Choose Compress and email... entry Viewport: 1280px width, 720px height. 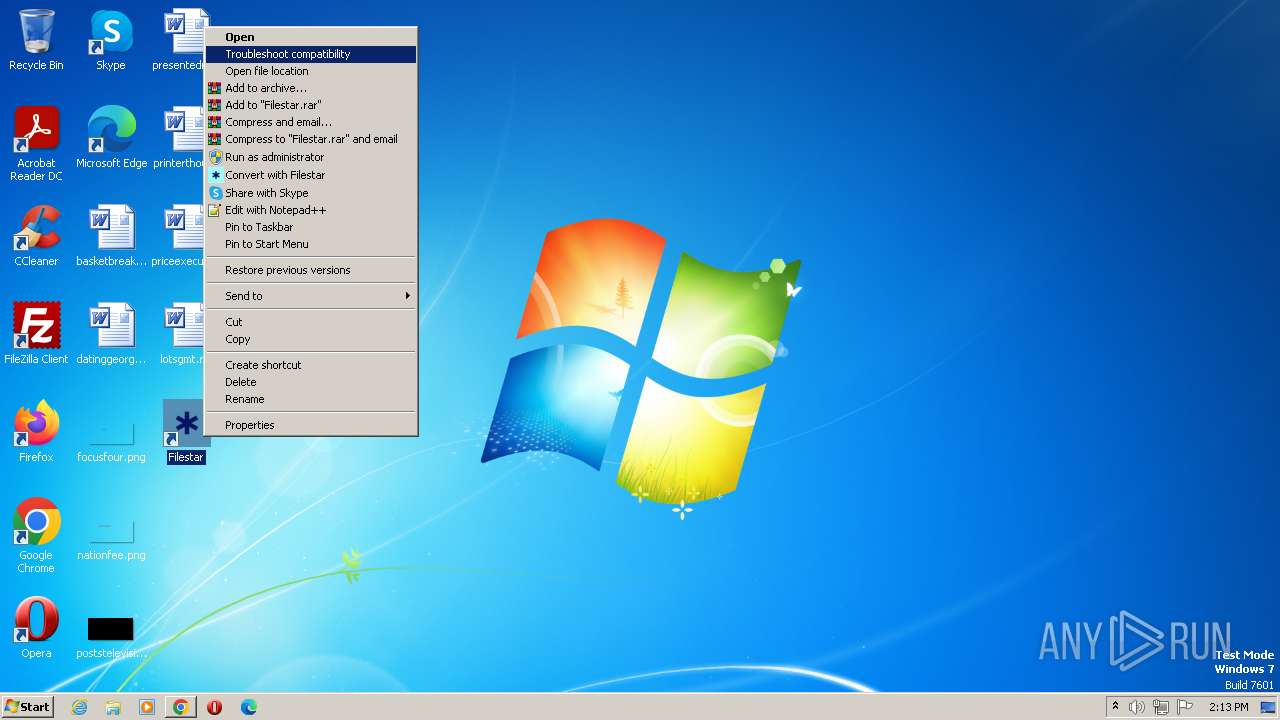(x=311, y=122)
